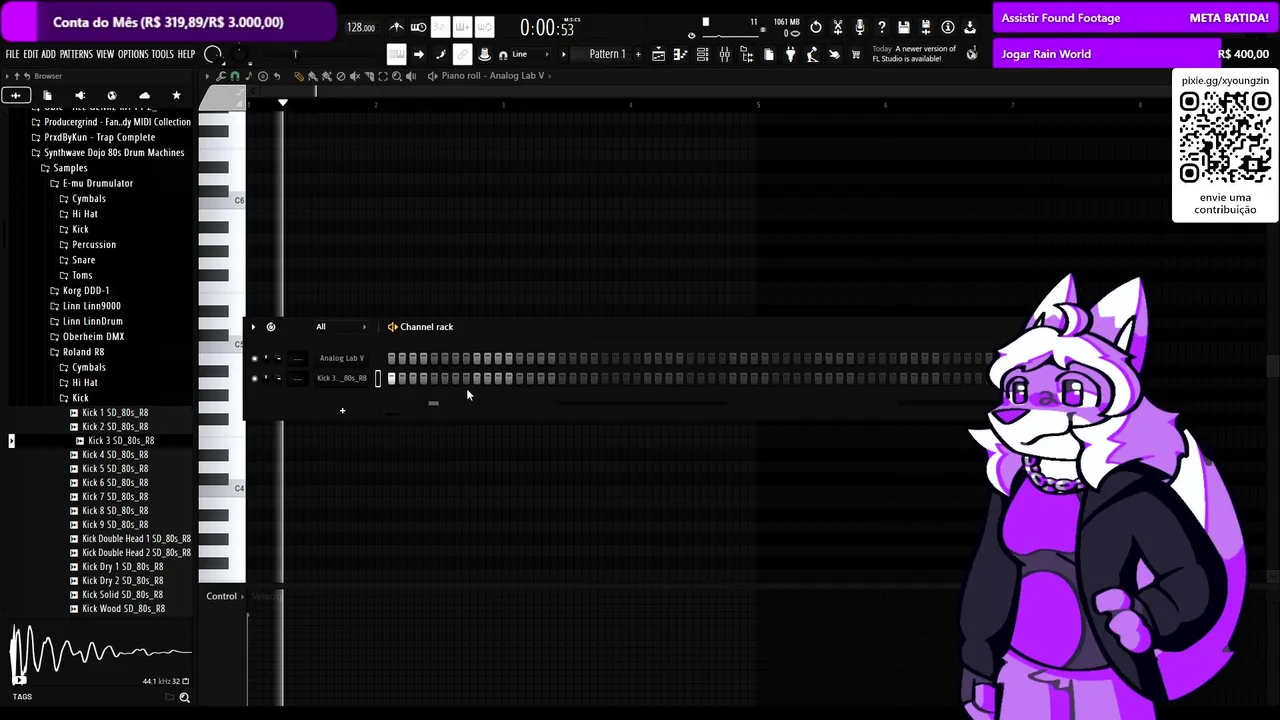Open the FILE menu
The height and width of the screenshot is (720, 1280).
point(12,54)
